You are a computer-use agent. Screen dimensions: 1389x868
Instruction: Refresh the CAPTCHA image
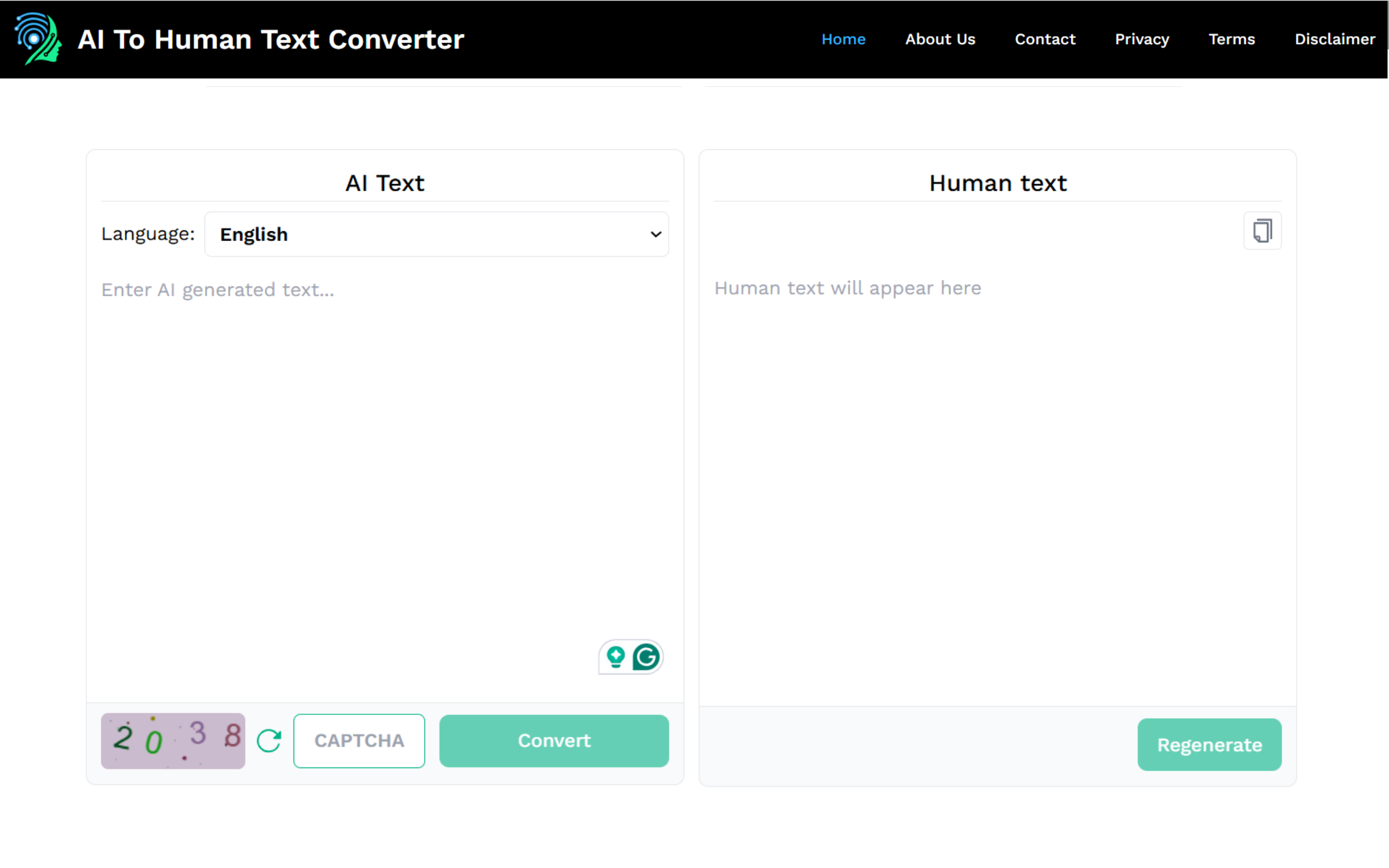tap(269, 741)
